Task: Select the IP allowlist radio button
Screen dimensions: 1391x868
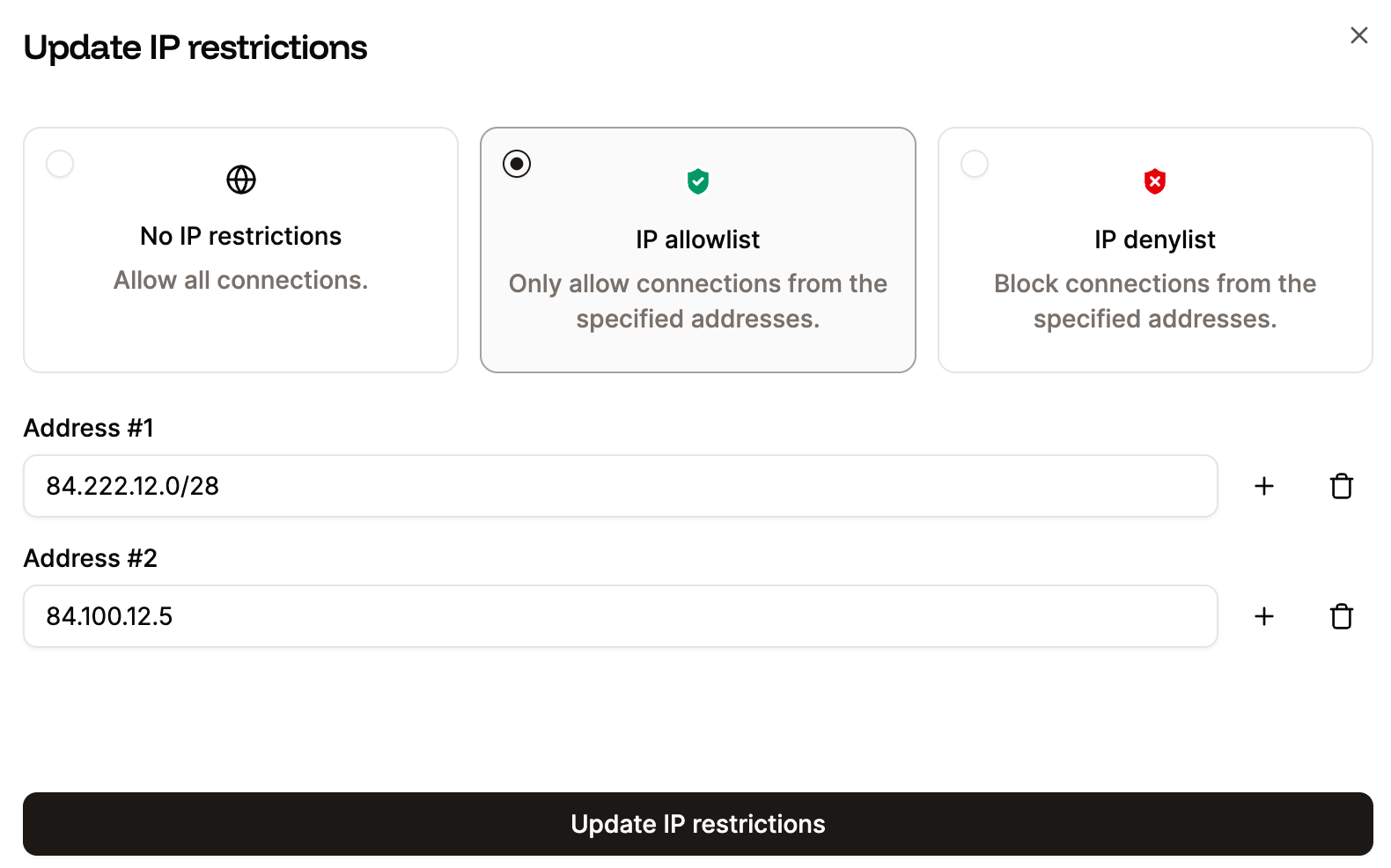Action: coord(517,163)
